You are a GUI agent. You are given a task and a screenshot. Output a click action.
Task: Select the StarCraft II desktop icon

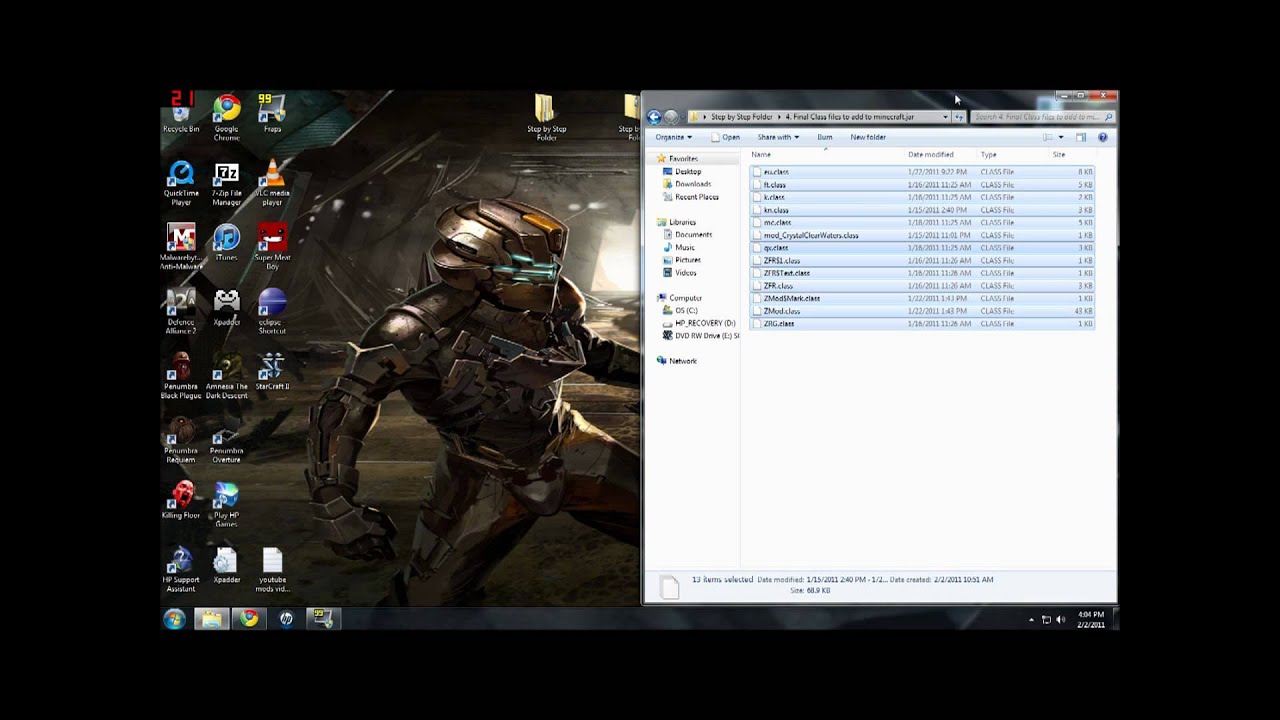coord(272,371)
